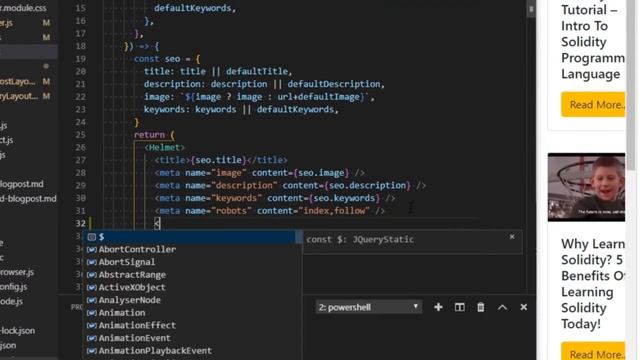Click the variable icon beside AbortController

coord(92,249)
